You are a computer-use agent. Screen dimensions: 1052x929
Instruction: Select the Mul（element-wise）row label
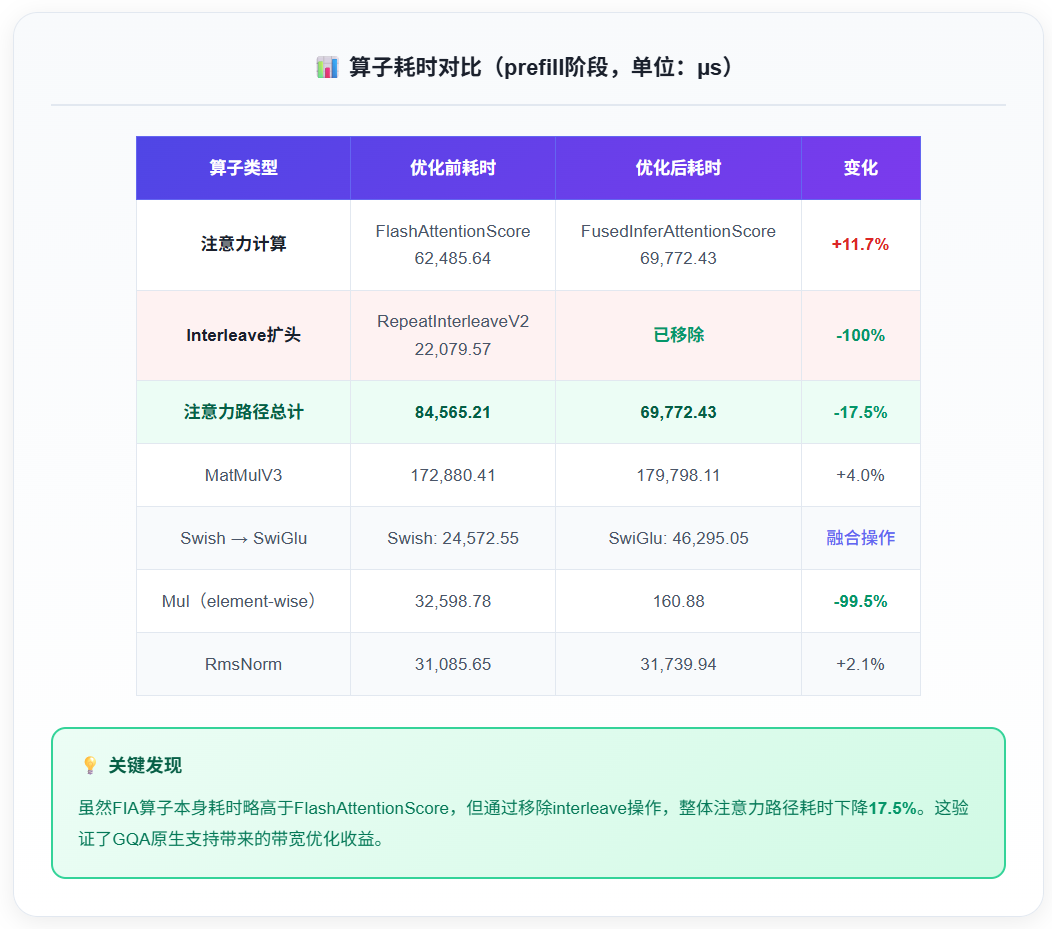pyautogui.click(x=239, y=601)
